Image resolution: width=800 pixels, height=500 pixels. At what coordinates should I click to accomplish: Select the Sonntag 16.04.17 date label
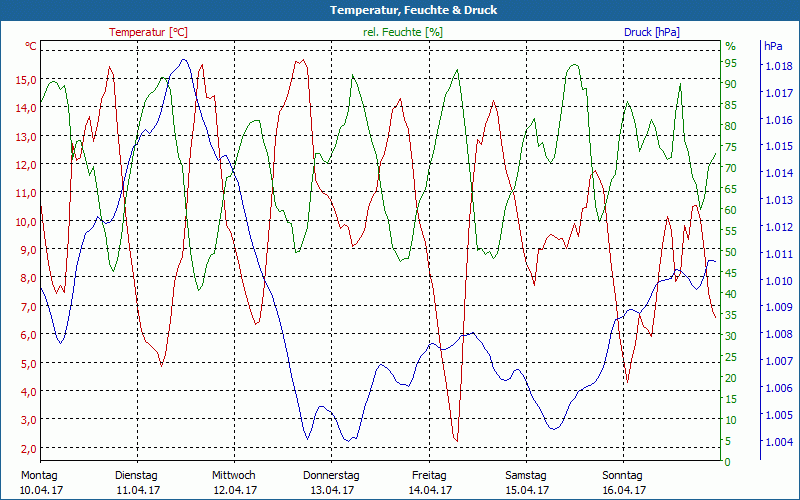pyautogui.click(x=623, y=483)
